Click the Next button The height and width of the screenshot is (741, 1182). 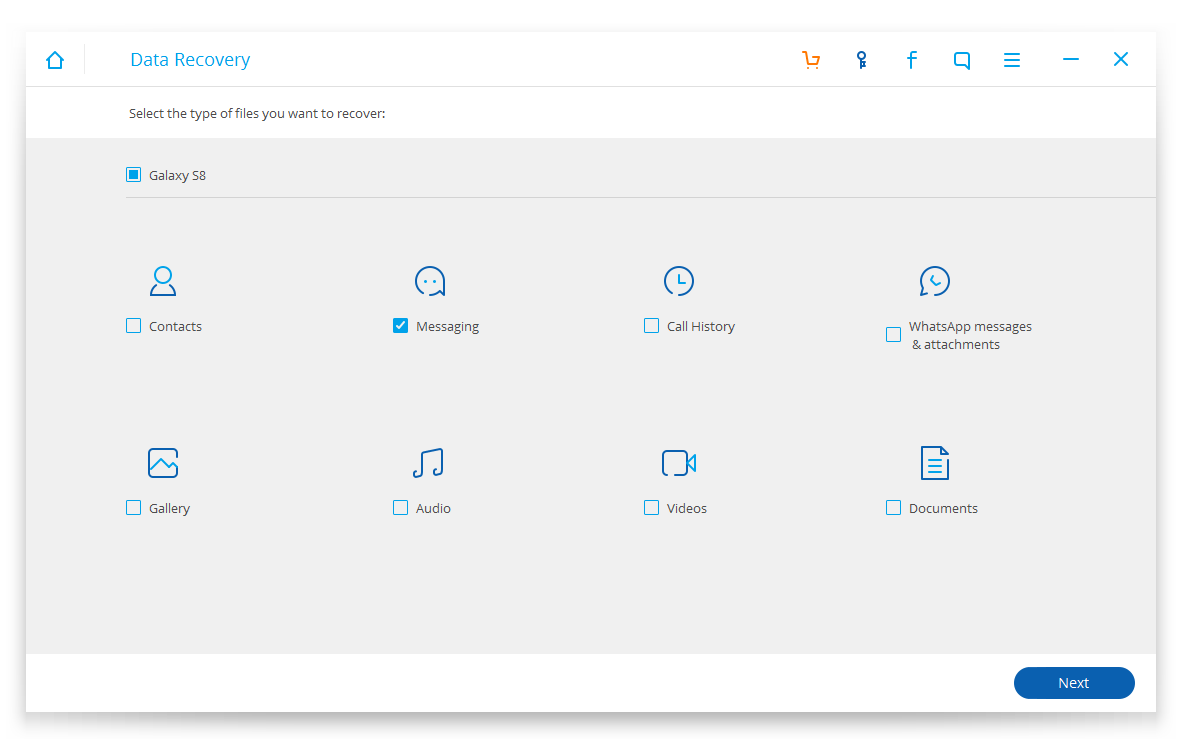(x=1073, y=683)
